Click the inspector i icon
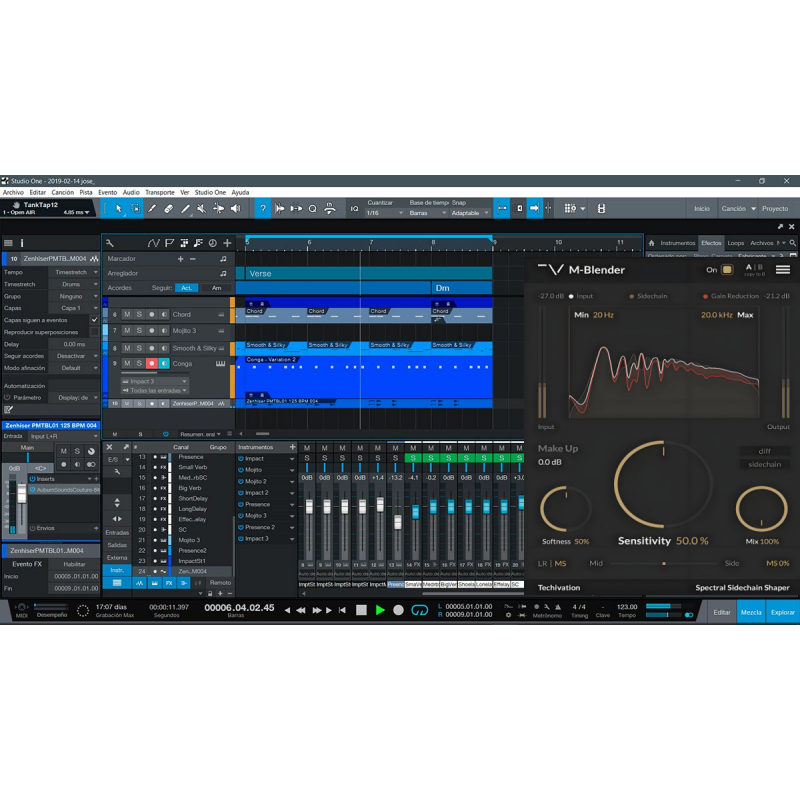The image size is (800, 800). [22, 243]
